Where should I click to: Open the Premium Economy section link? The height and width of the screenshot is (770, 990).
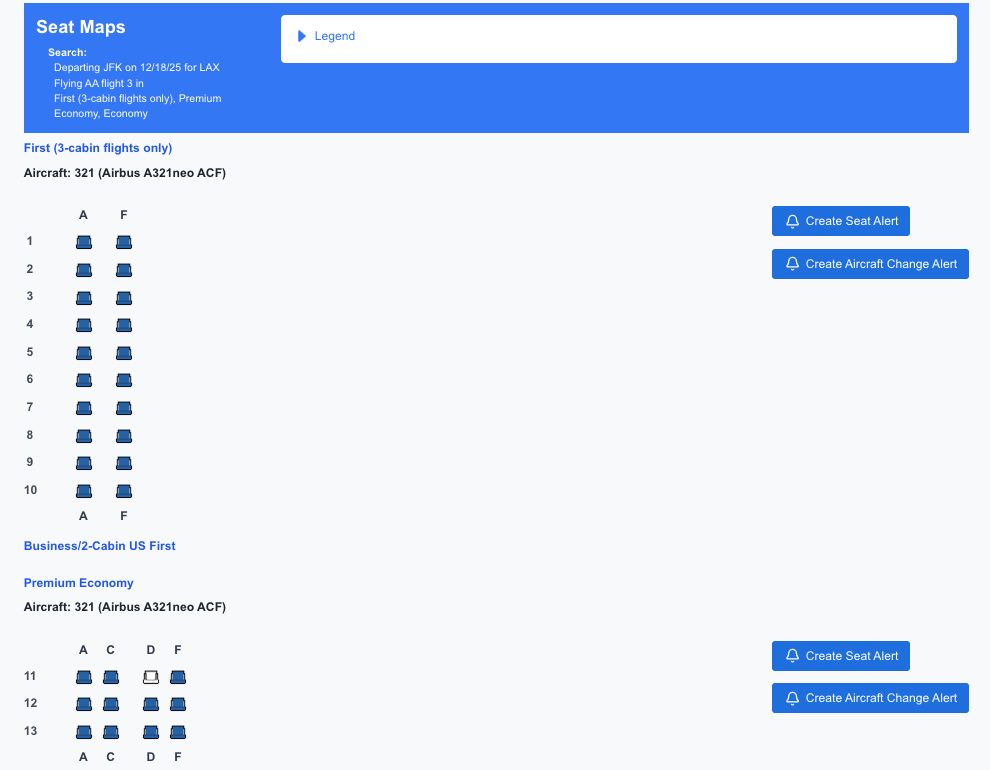[79, 583]
